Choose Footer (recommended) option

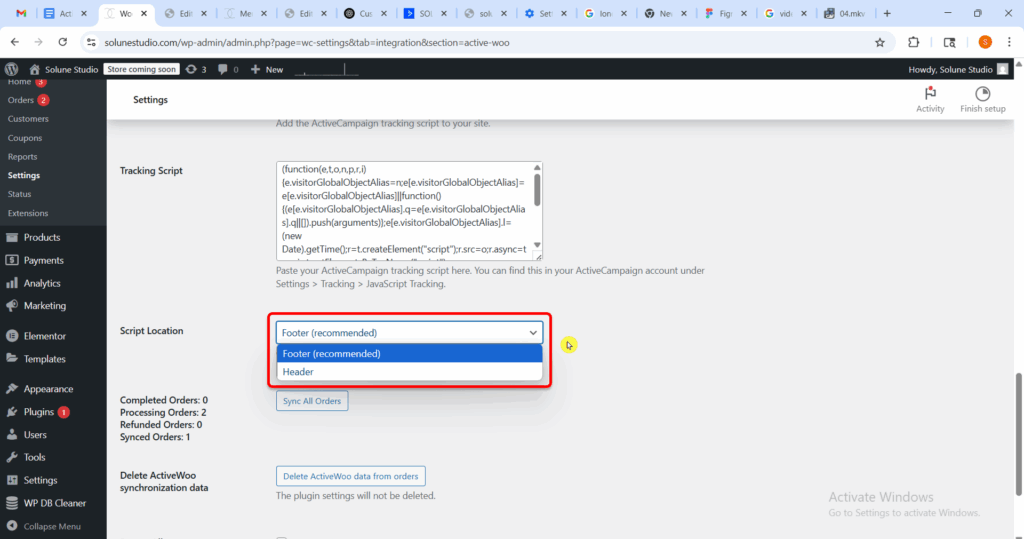(x=409, y=353)
